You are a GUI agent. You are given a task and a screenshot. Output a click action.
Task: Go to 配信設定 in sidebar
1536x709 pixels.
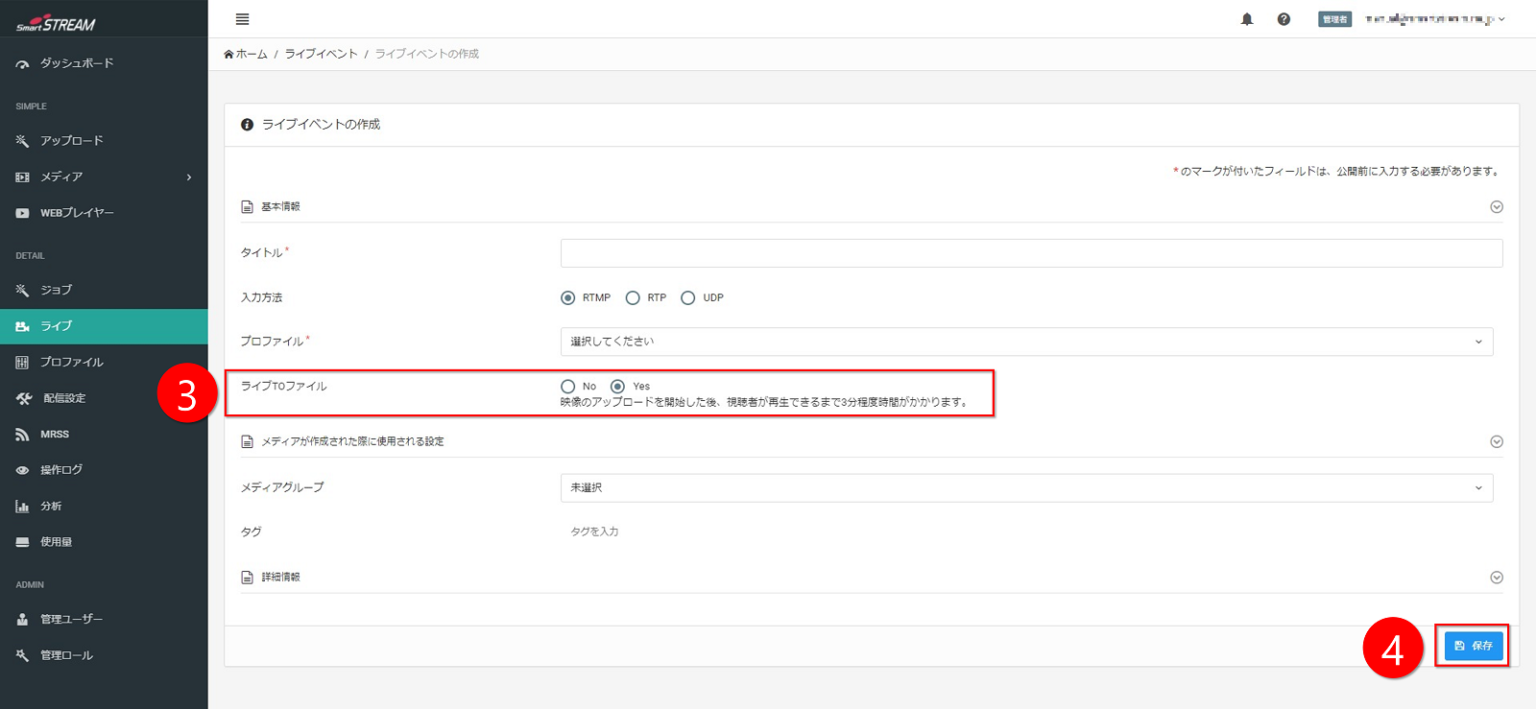[63, 398]
